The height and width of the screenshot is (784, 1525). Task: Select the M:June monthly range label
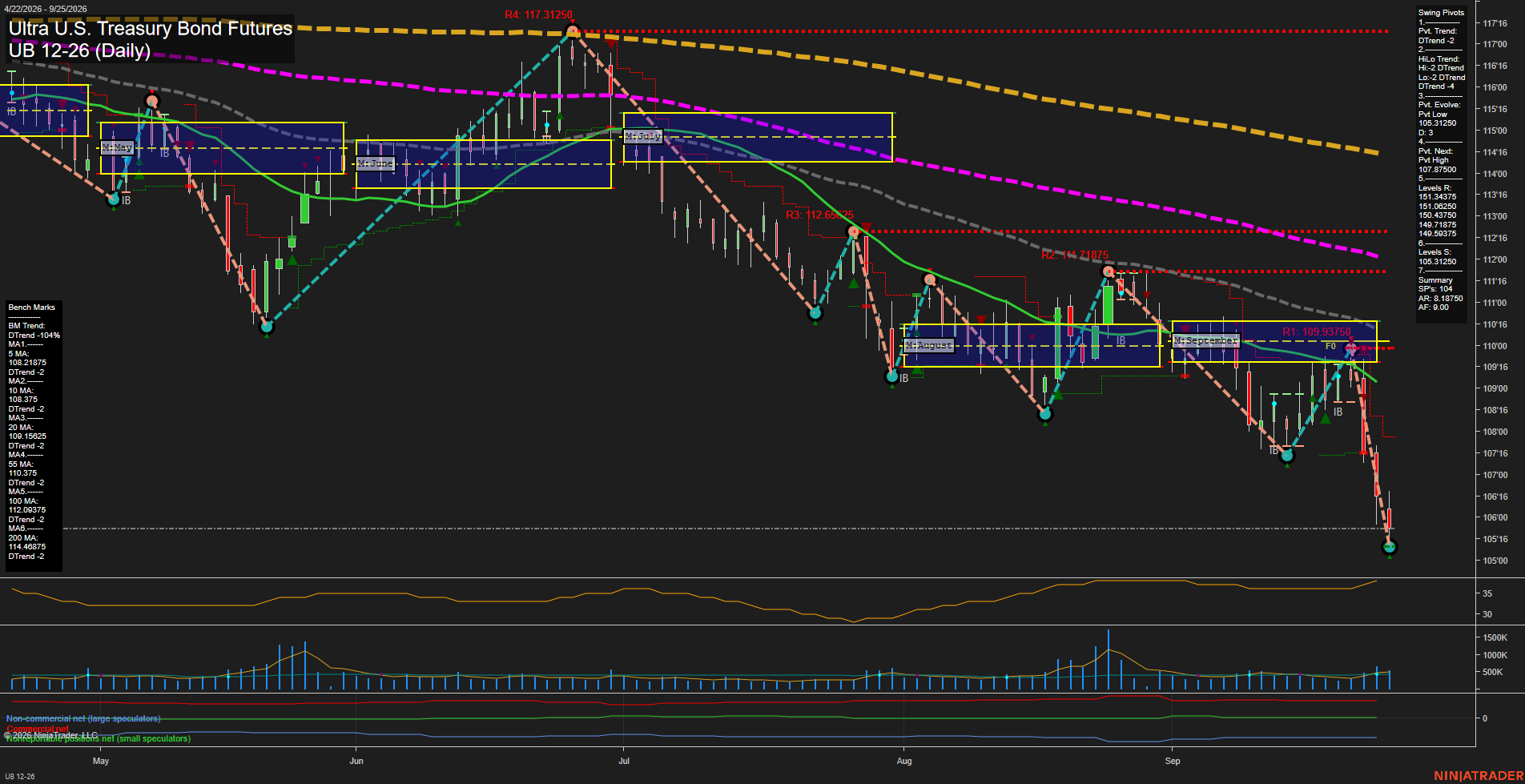tap(376, 163)
